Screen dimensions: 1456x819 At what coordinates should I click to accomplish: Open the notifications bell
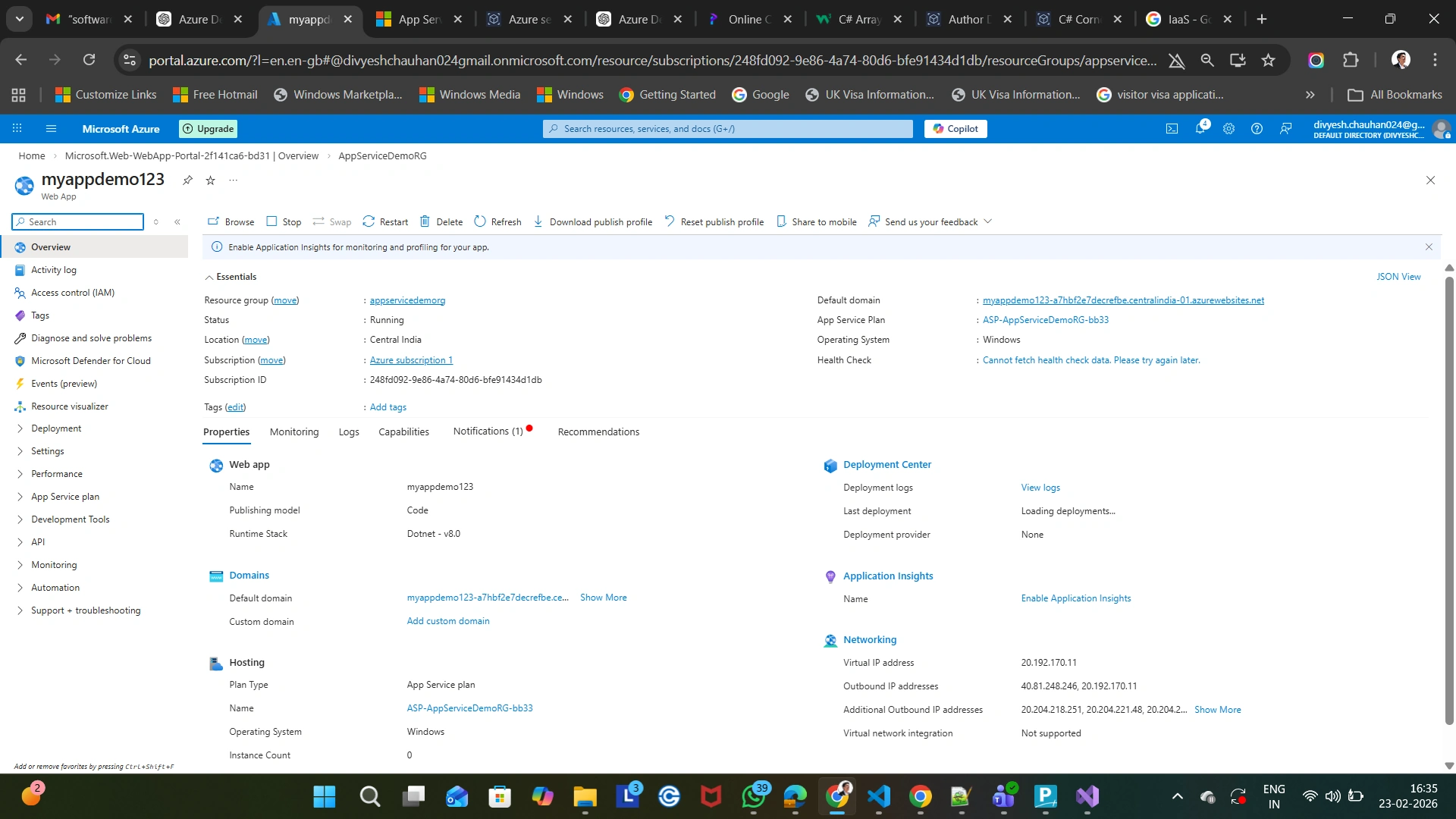pos(1200,129)
